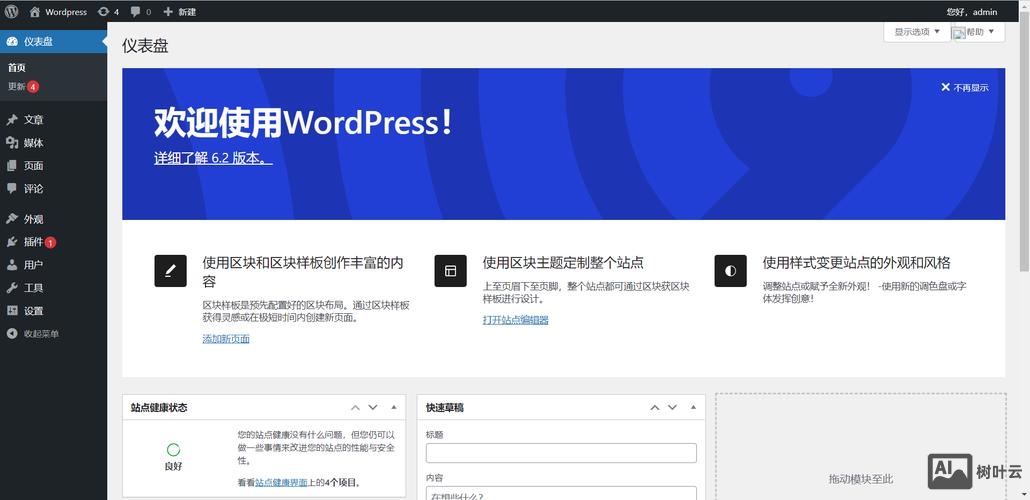Focus the 标题 title input field
This screenshot has height=500, width=1030.
[561, 453]
